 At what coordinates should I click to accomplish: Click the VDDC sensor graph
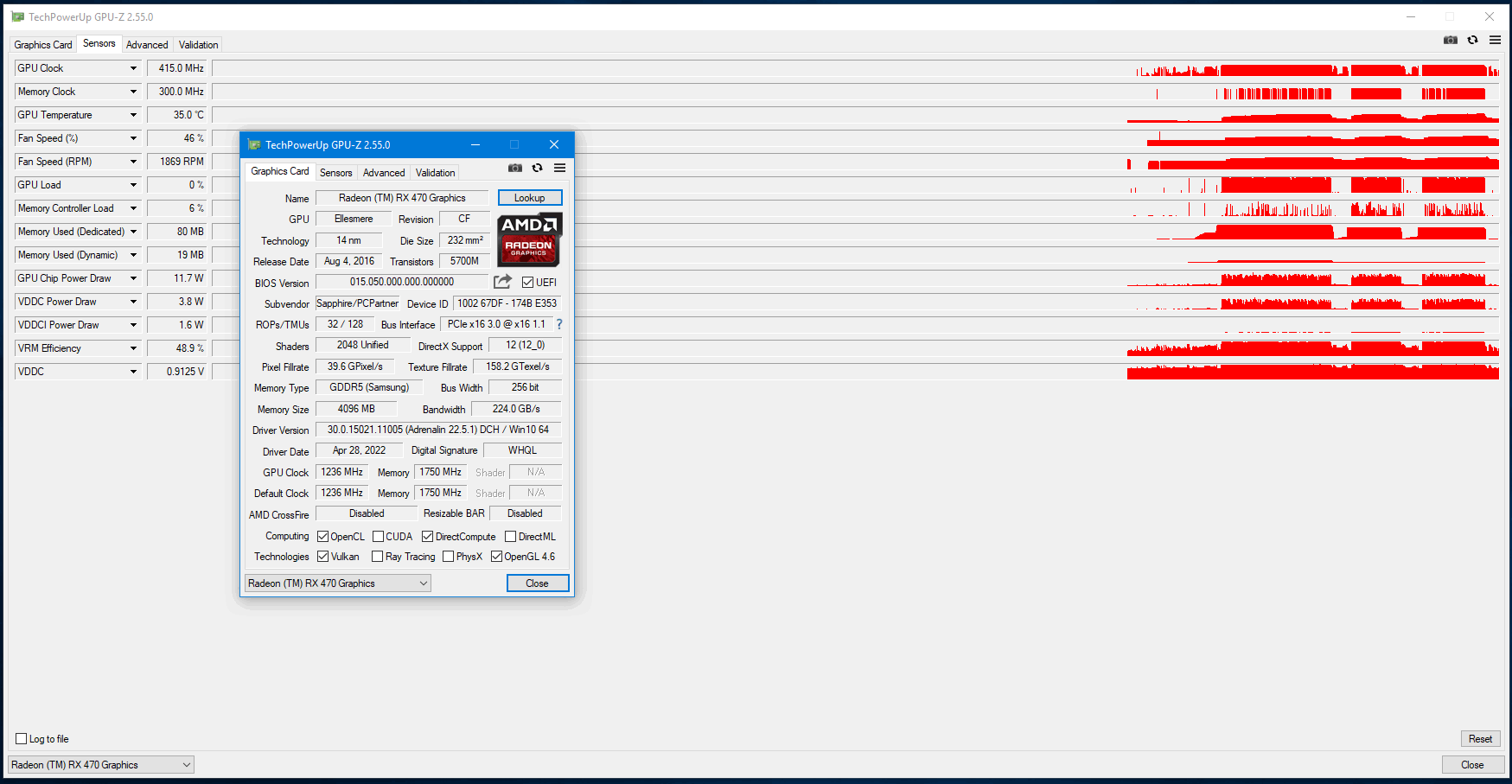(856, 372)
